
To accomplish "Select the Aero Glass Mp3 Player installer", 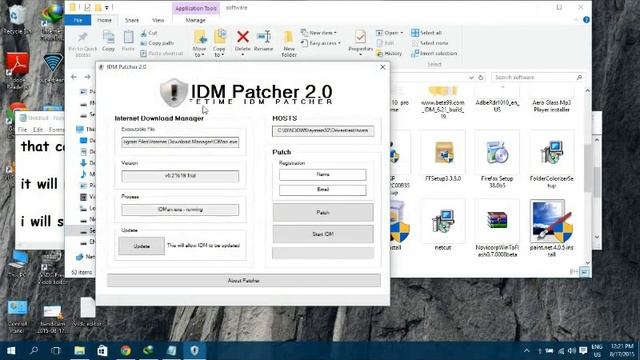I will [x=551, y=106].
